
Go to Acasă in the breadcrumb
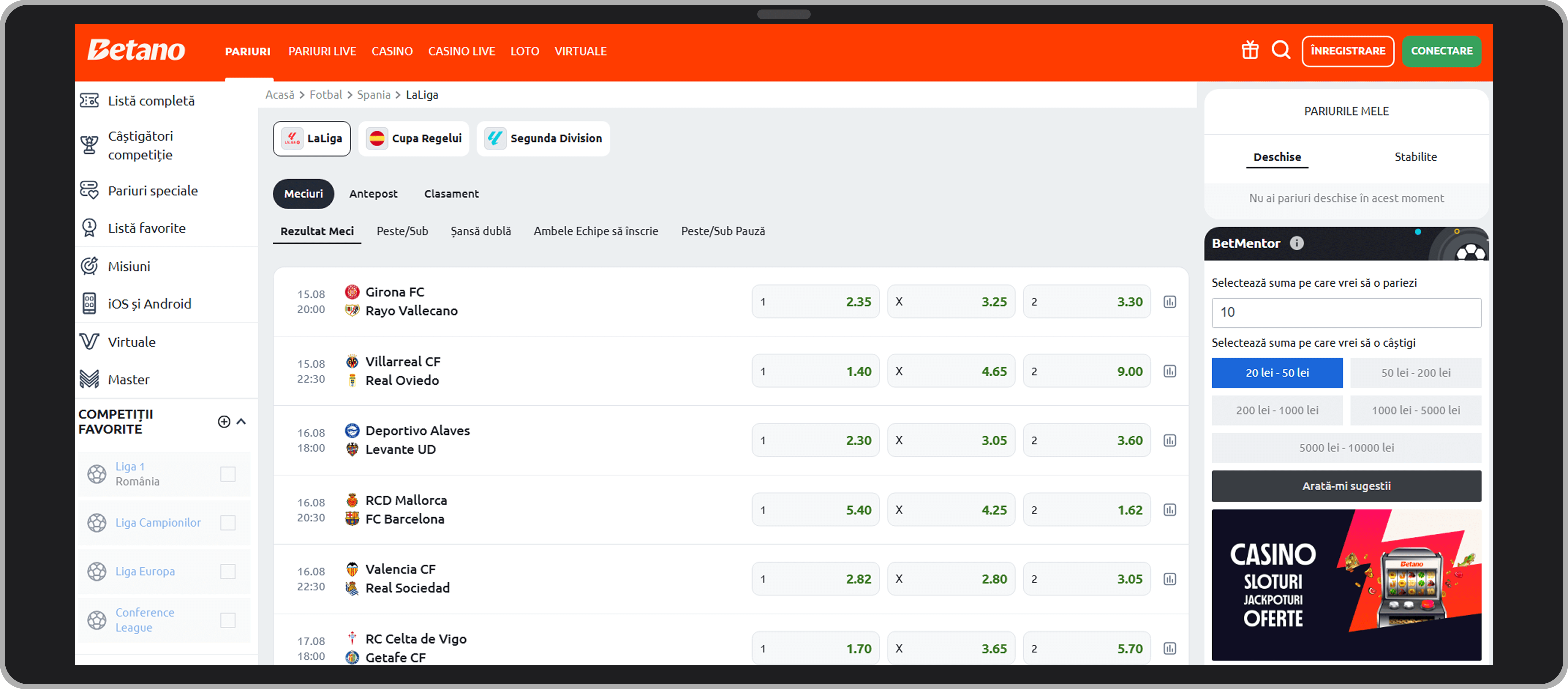click(x=279, y=95)
